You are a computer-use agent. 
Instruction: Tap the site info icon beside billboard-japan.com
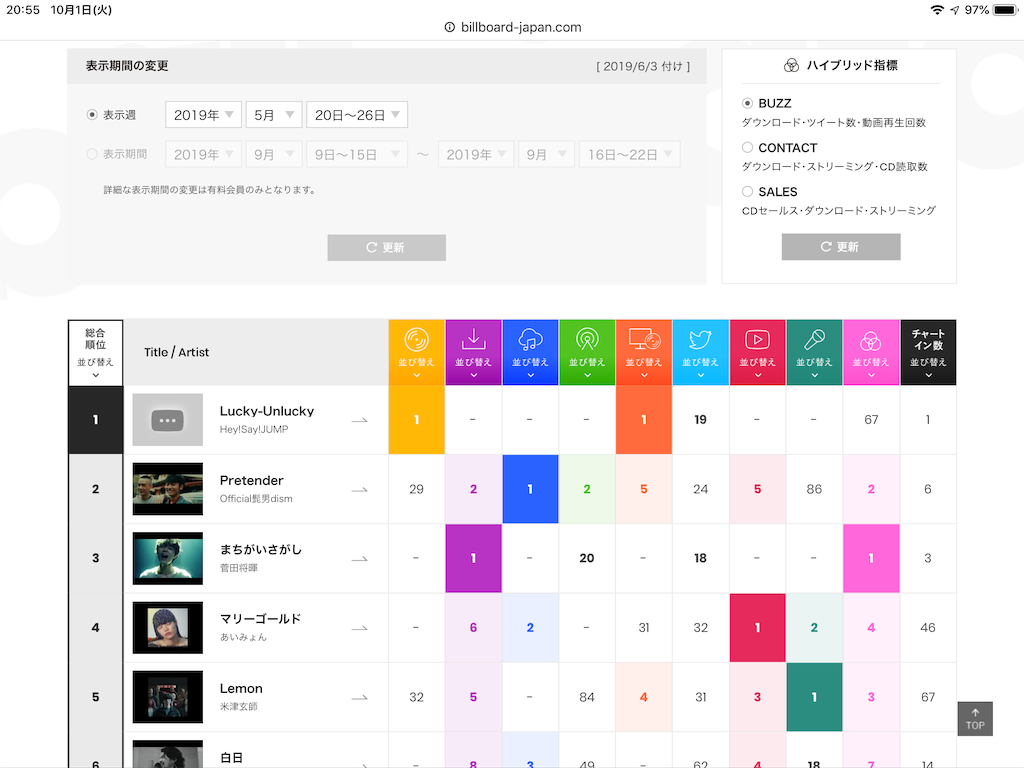(x=449, y=27)
